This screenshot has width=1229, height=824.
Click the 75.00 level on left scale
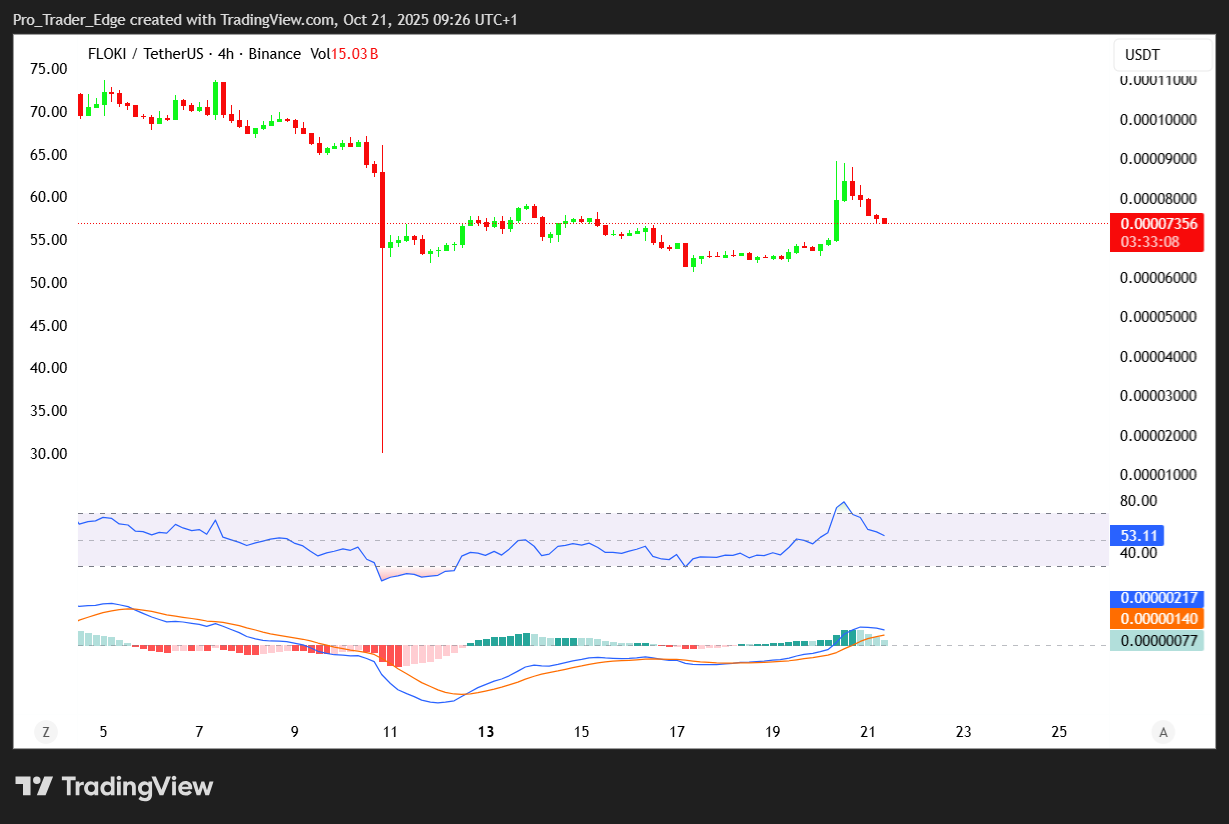pos(48,69)
